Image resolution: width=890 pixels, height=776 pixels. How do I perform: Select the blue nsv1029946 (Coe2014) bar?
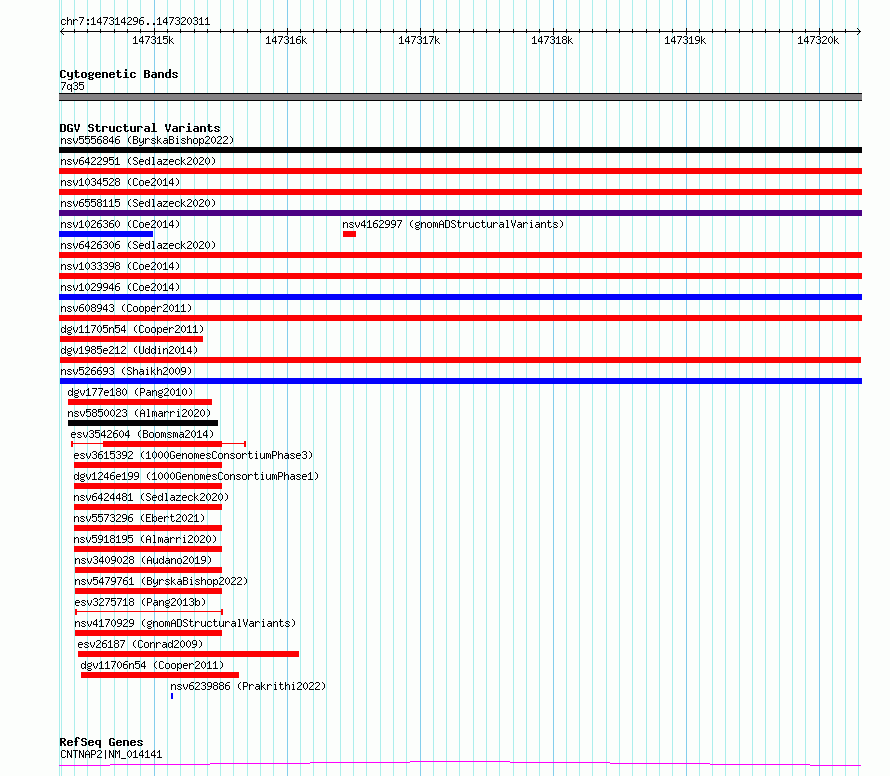460,297
